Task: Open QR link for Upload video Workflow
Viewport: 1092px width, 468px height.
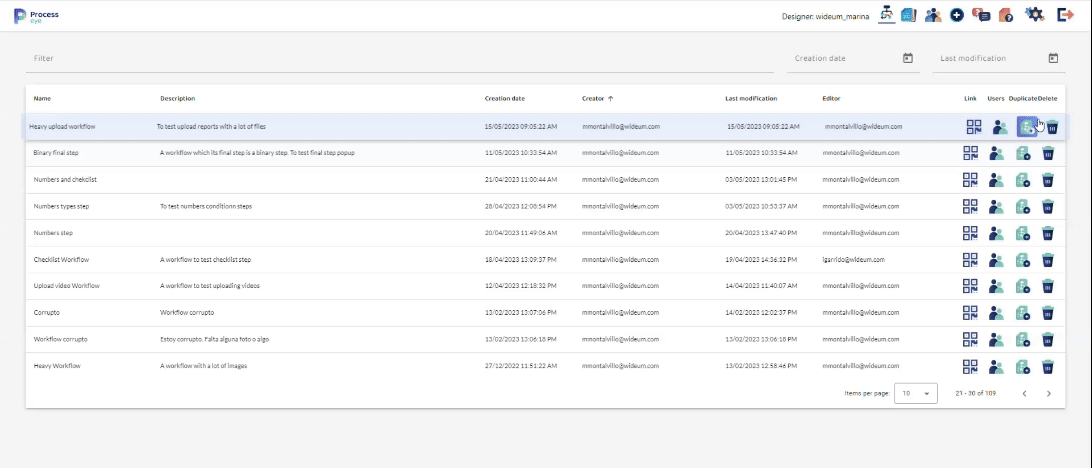Action: (974, 286)
